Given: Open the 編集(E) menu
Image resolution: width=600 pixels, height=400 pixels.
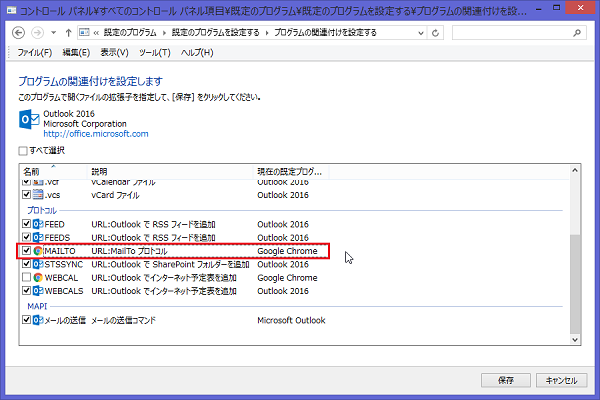Looking at the screenshot, I should tap(76, 52).
